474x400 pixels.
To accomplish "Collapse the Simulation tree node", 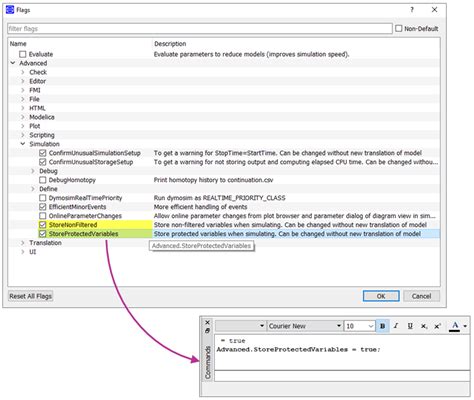I will click(23, 144).
